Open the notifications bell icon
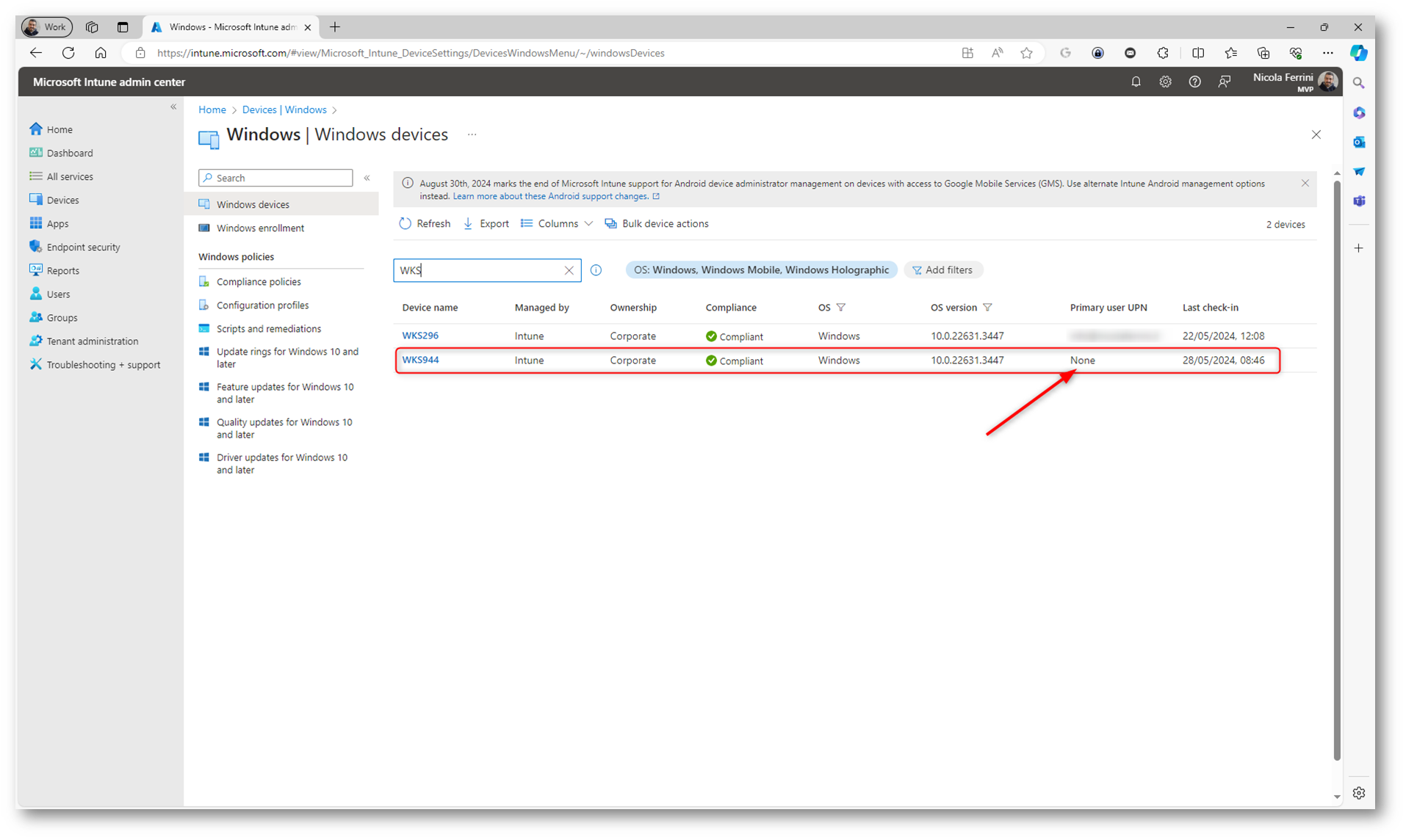 [1136, 82]
